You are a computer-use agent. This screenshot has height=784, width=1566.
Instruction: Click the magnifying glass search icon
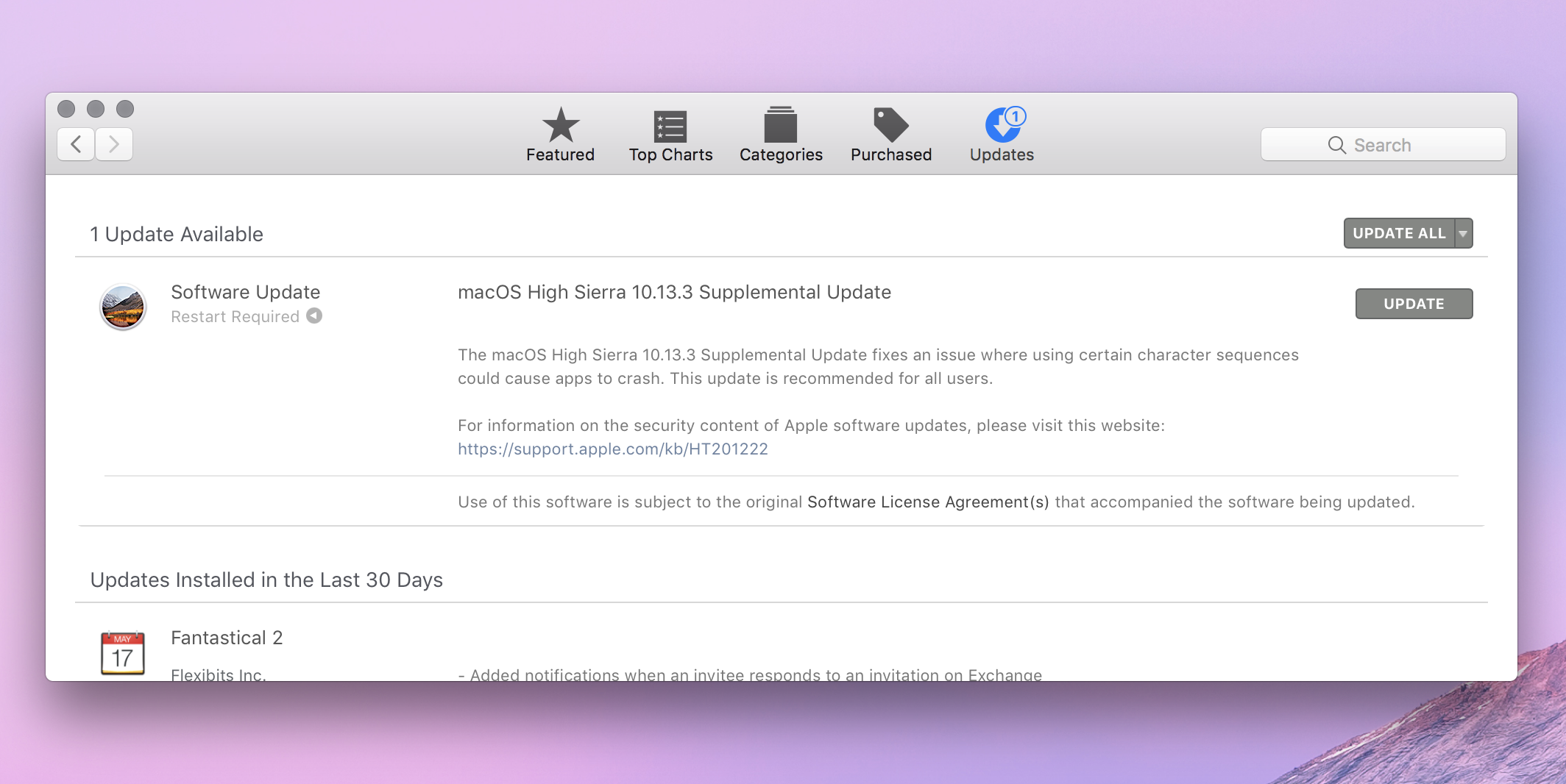point(1336,145)
